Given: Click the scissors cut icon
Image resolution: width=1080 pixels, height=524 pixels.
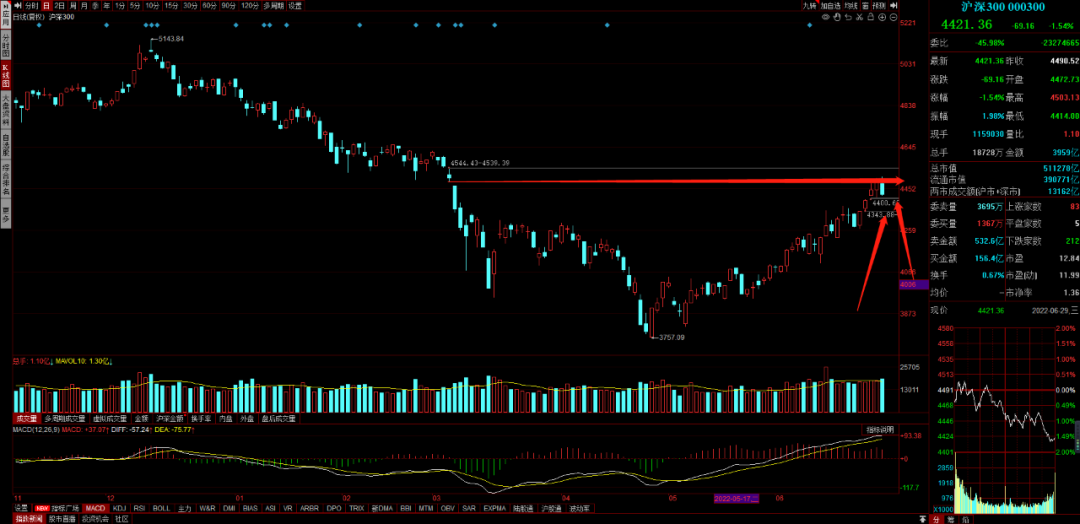Looking at the screenshot, I should [x=859, y=17].
